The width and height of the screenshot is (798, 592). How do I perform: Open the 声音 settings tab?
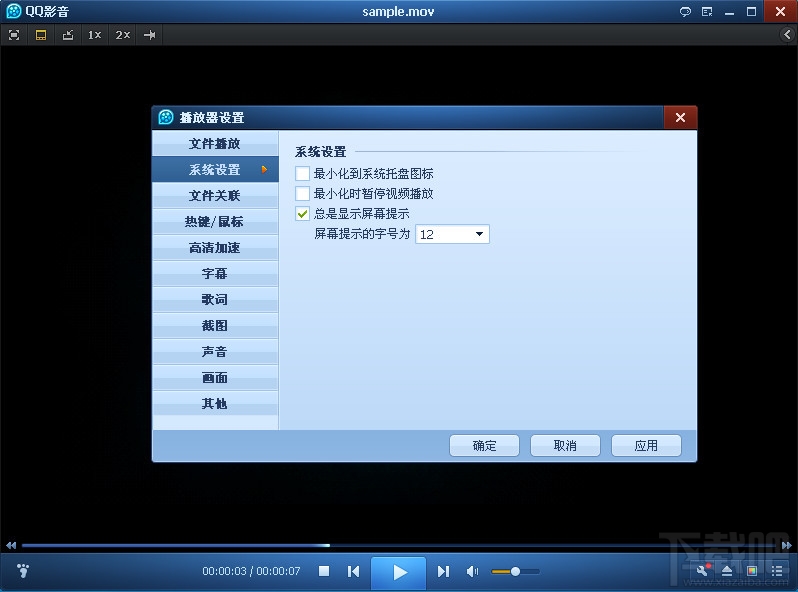click(x=215, y=352)
